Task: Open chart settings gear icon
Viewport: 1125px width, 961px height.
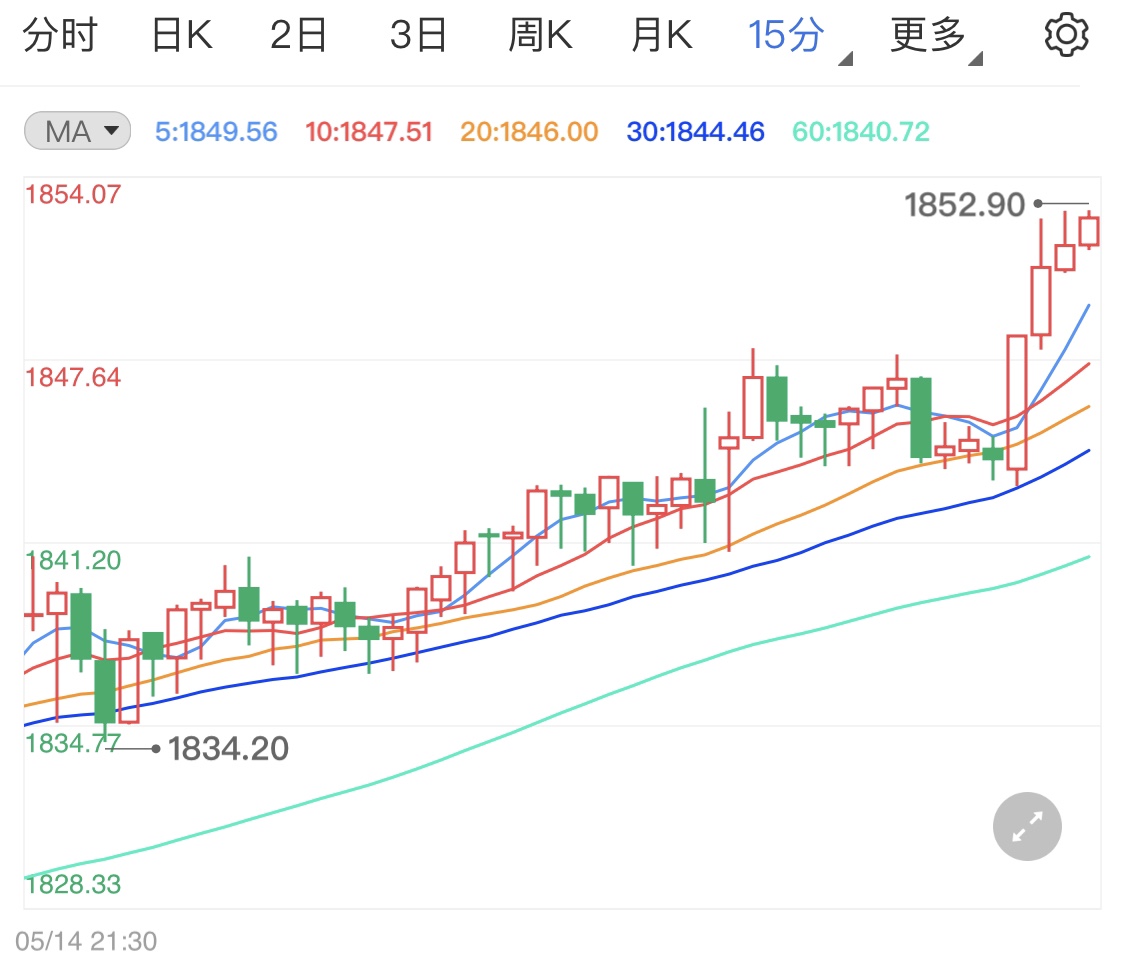Action: [x=1066, y=34]
